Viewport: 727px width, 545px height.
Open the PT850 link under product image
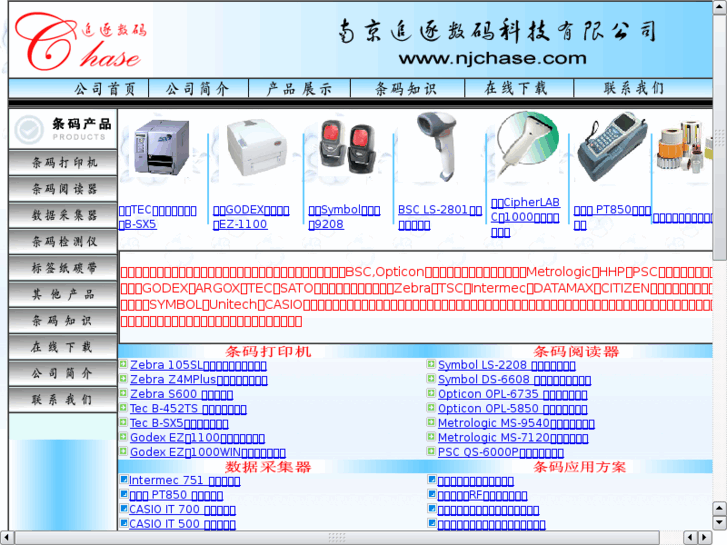(612, 217)
